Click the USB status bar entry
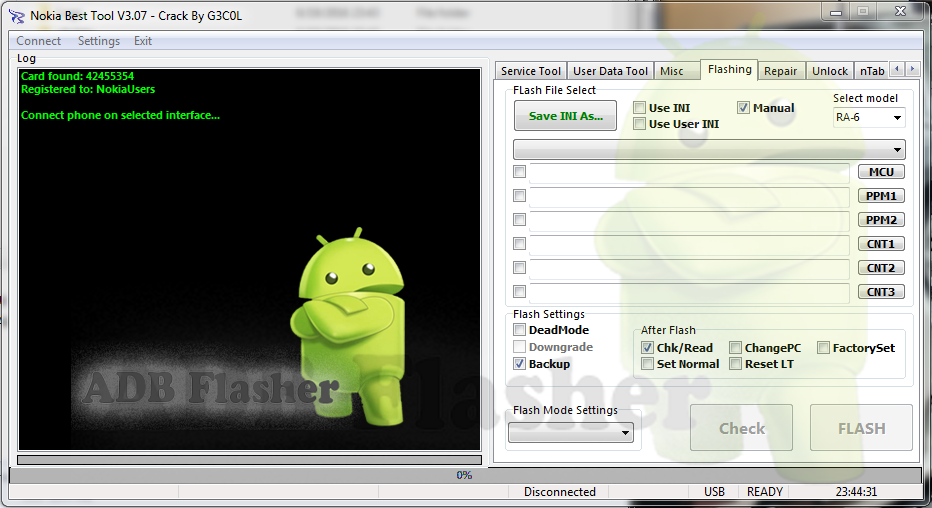The height and width of the screenshot is (508, 932). (714, 492)
